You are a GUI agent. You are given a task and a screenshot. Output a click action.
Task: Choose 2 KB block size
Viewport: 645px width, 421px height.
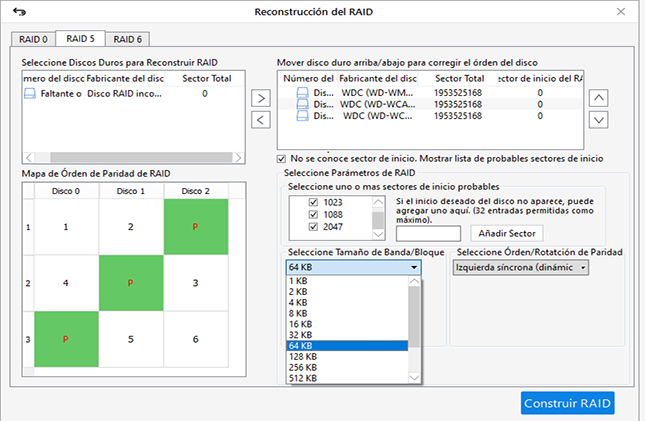347,291
